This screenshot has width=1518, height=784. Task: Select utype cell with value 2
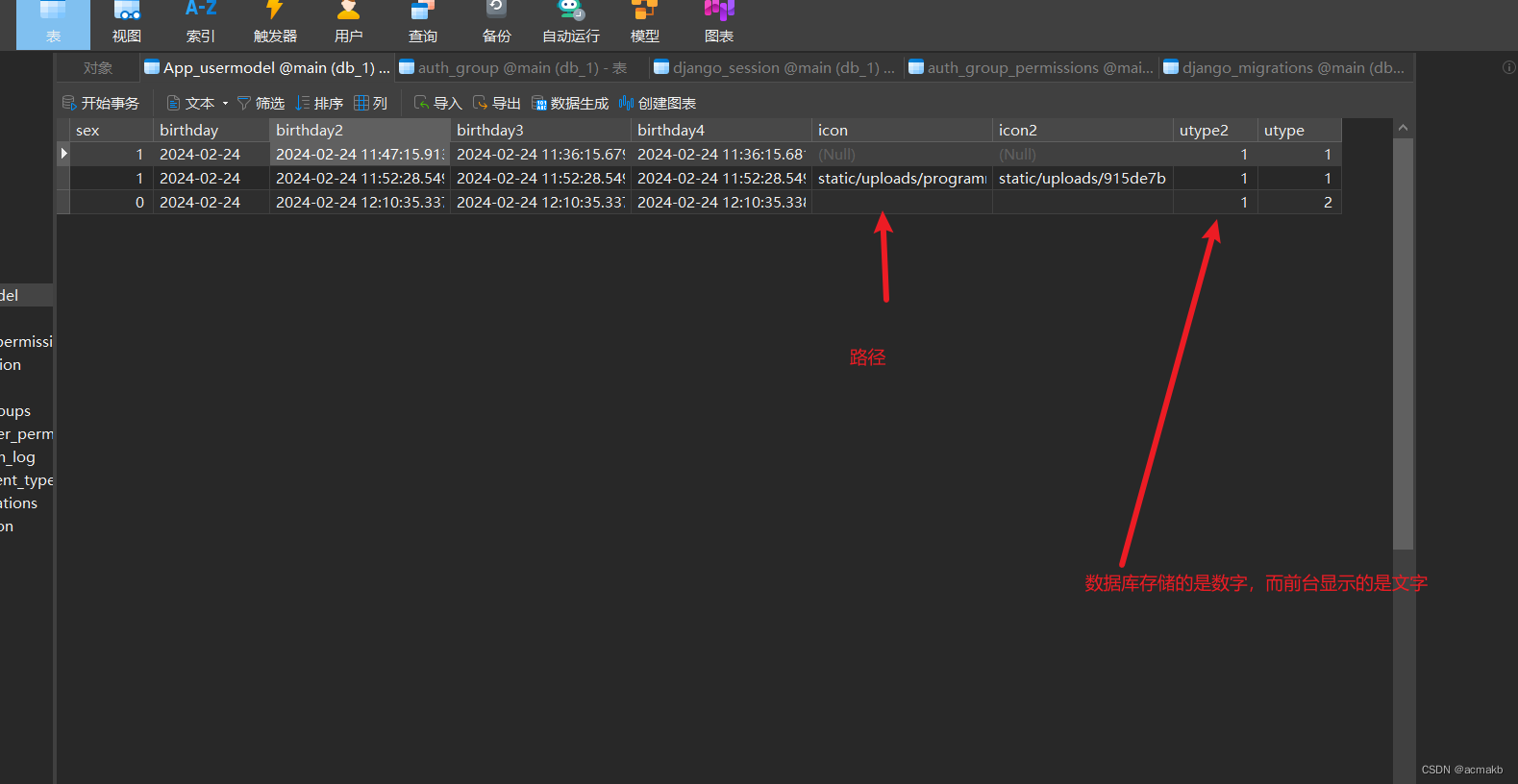point(1299,202)
